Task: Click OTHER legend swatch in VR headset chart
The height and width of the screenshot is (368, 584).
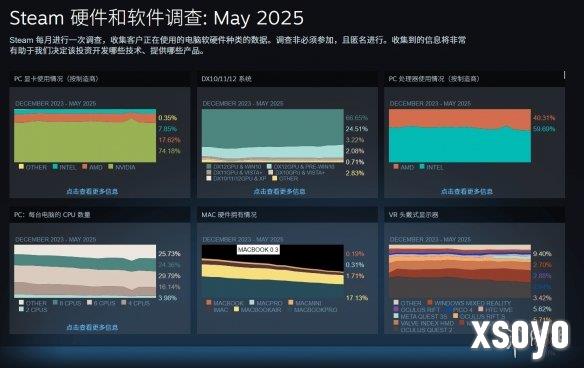Action: 396,302
